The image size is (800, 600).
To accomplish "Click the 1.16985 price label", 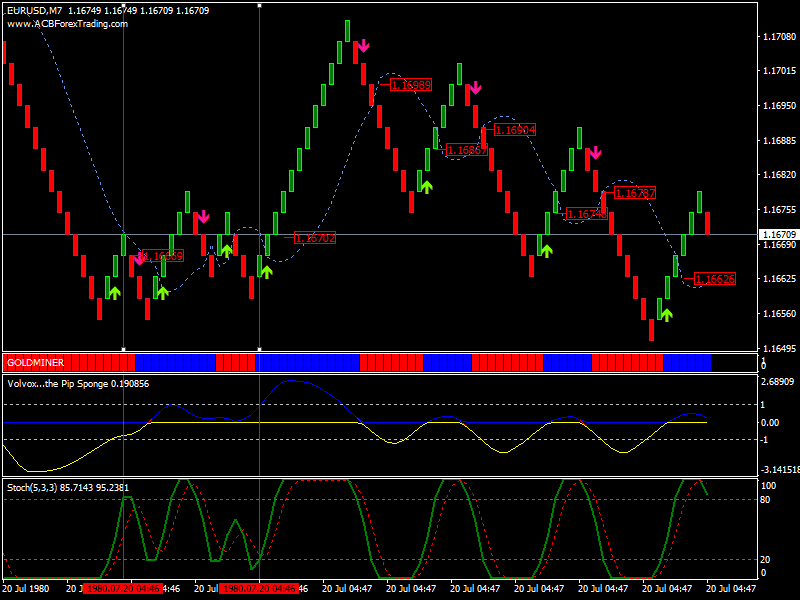I will [x=410, y=85].
